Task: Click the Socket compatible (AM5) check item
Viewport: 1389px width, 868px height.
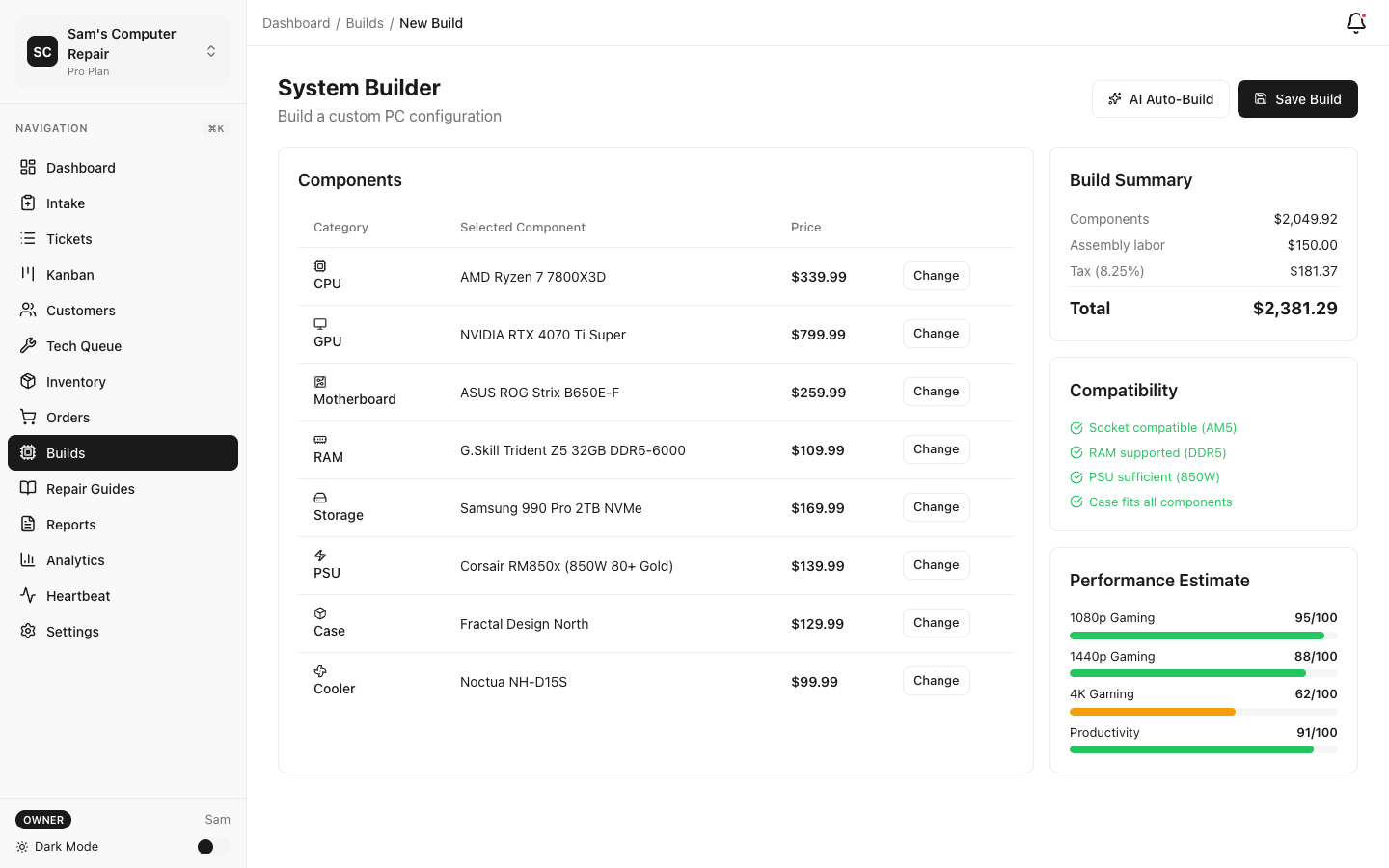Action: tap(1163, 427)
